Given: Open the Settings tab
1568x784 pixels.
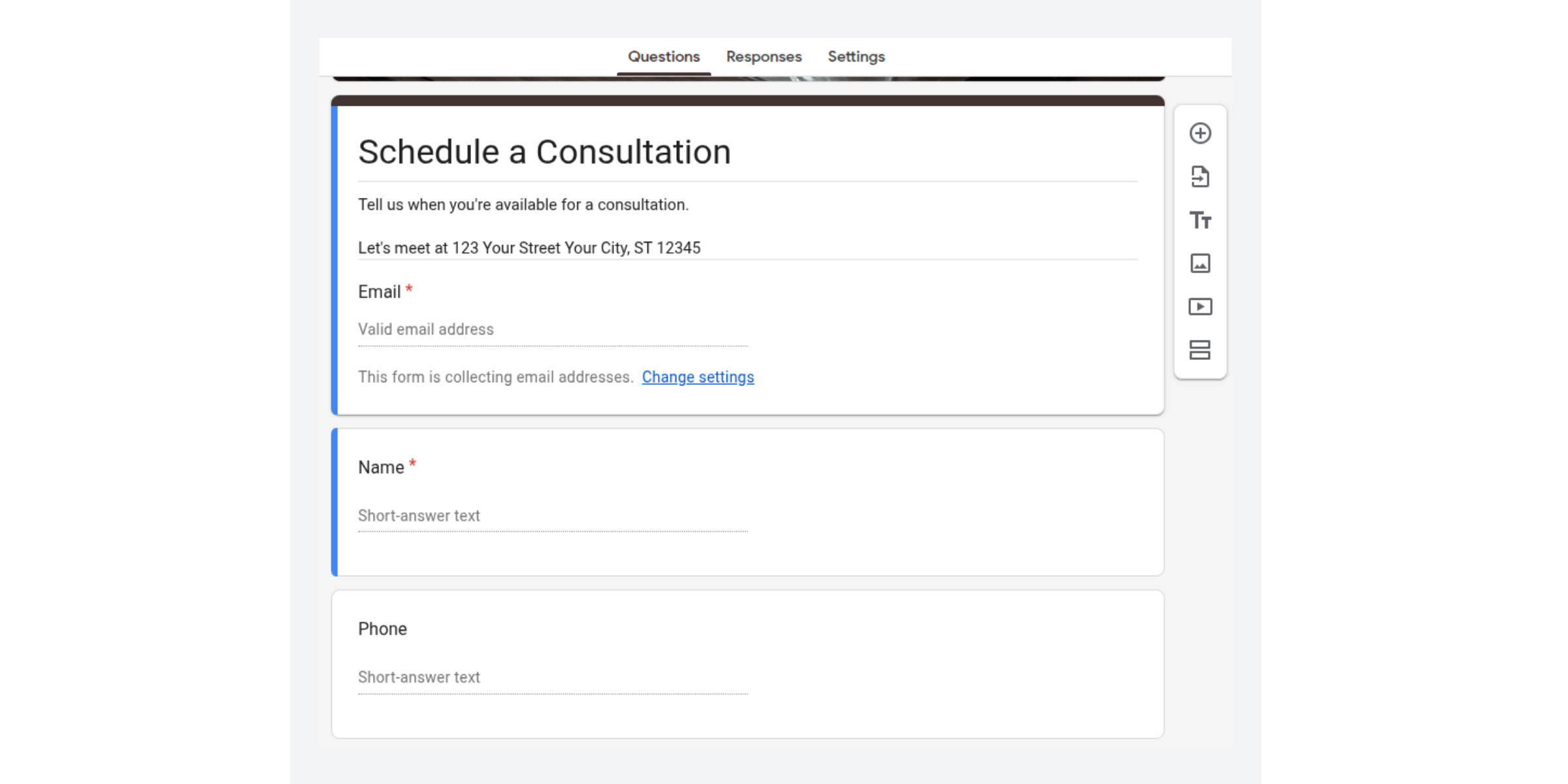Looking at the screenshot, I should [856, 57].
